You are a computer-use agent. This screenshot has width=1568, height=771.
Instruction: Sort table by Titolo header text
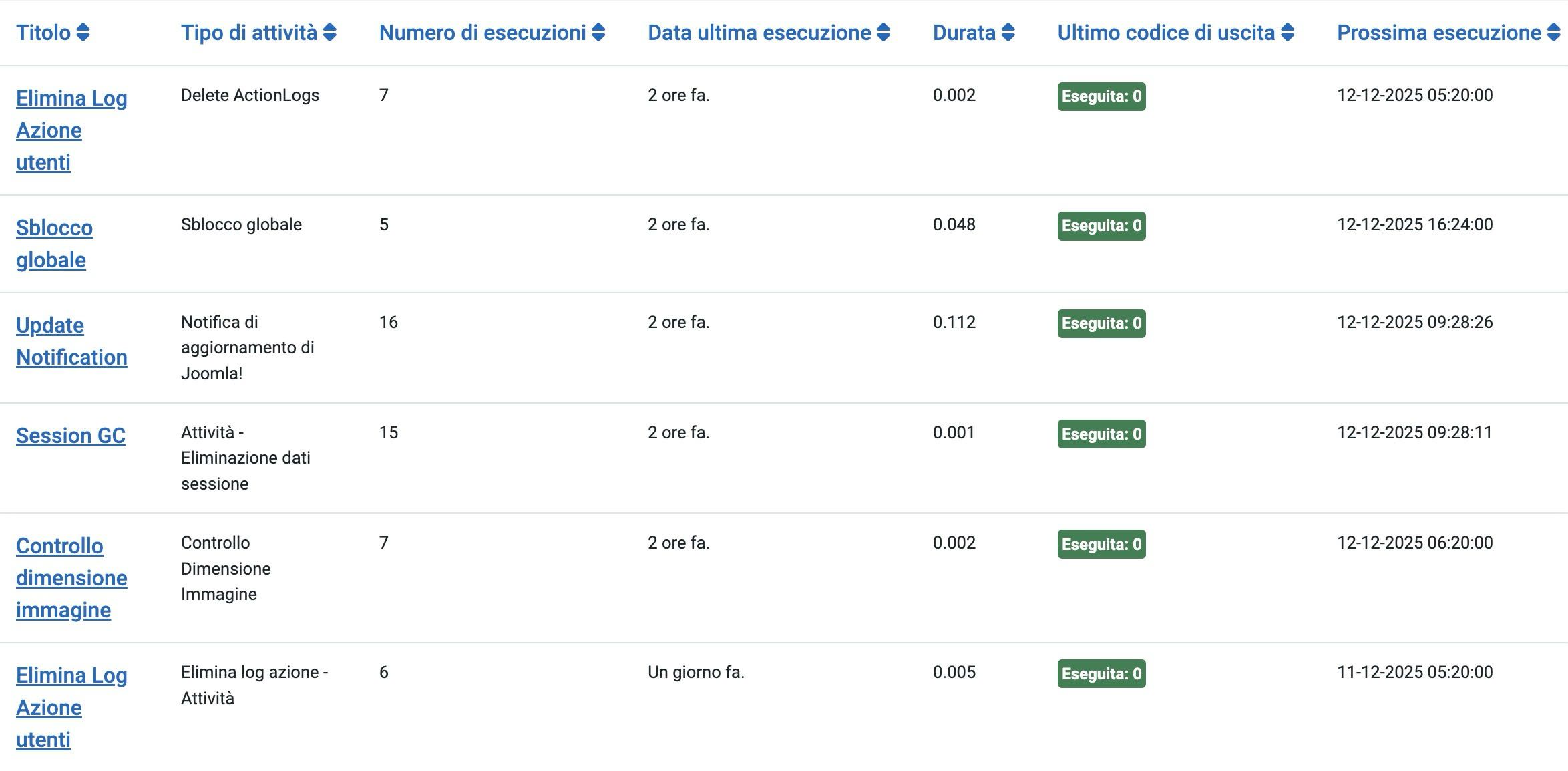click(x=43, y=33)
